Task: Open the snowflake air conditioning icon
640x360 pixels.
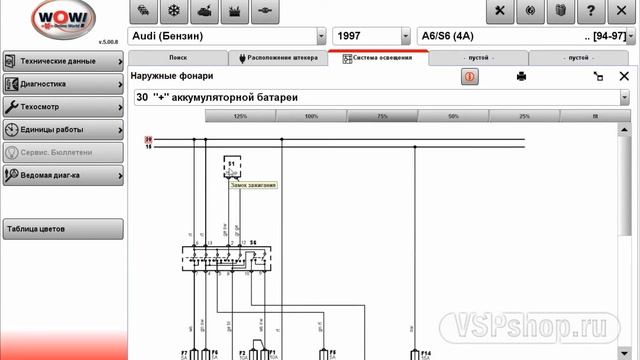Action: click(x=174, y=11)
